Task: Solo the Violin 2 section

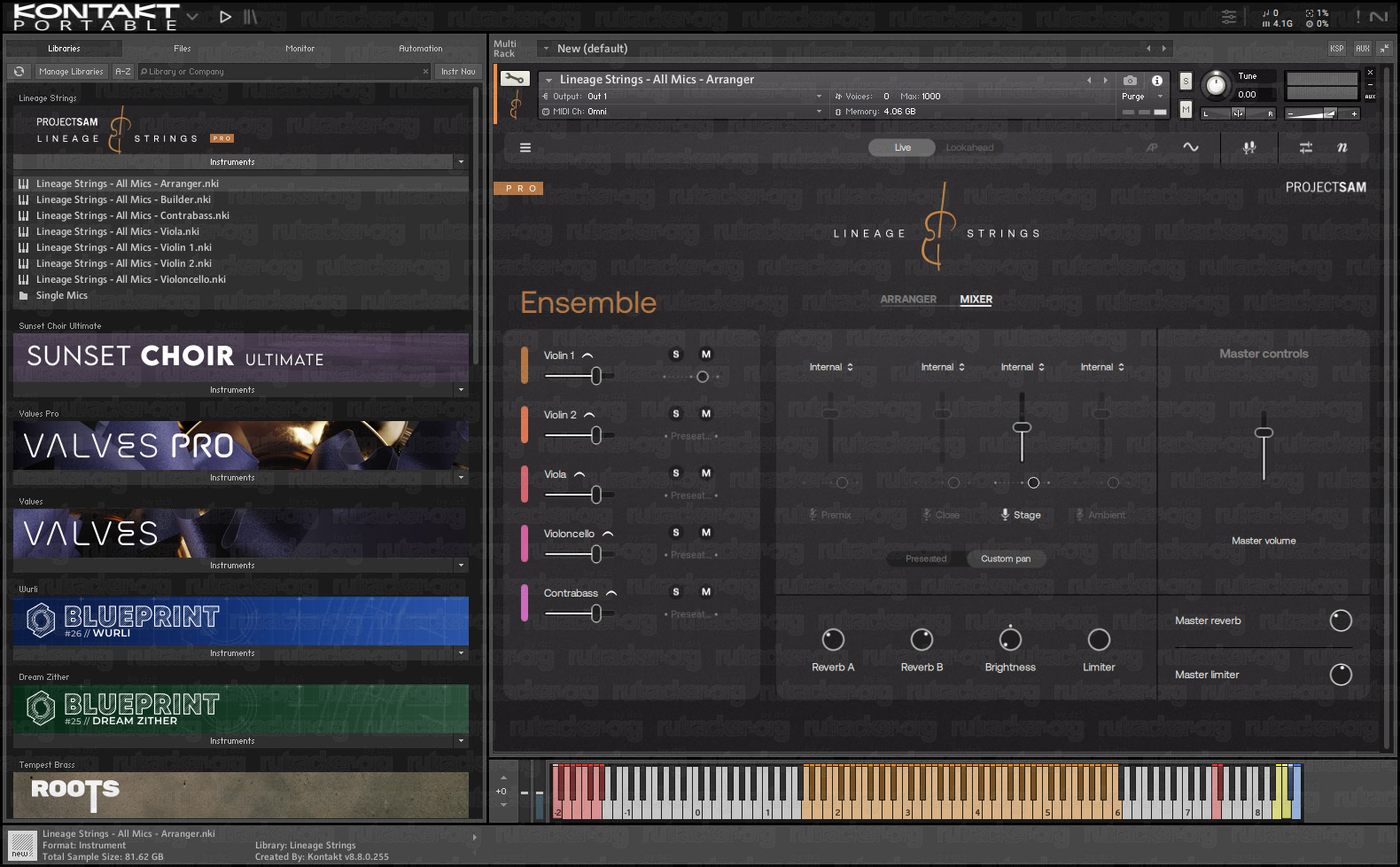Action: [676, 414]
